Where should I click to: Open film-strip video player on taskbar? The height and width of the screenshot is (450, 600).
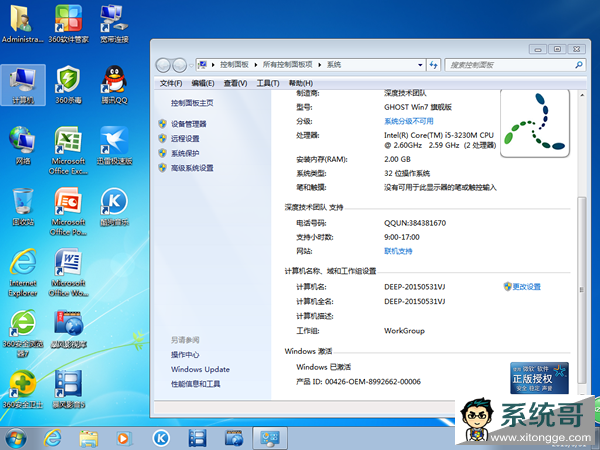[x=197, y=439]
